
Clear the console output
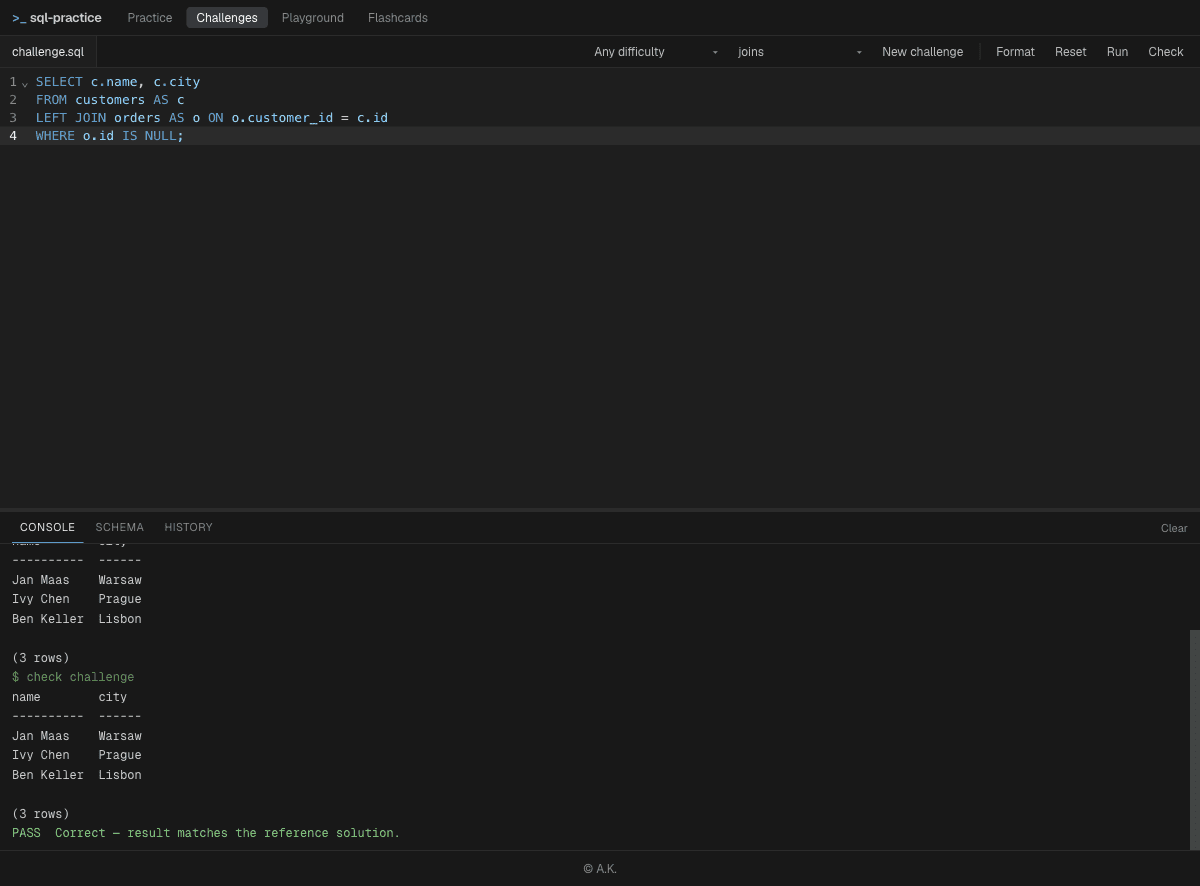pos(1174,528)
